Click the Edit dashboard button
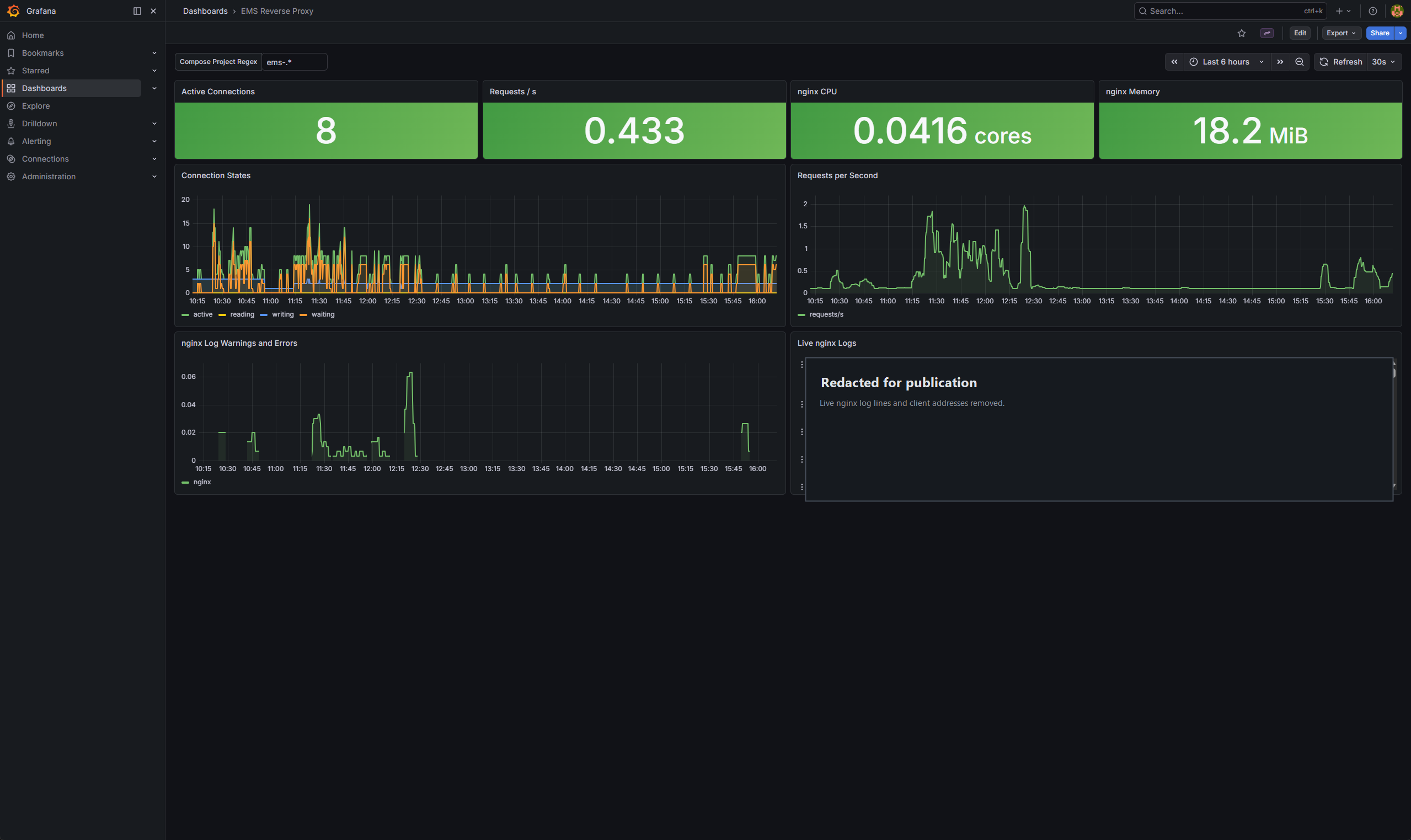The height and width of the screenshot is (840, 1411). coord(1300,33)
